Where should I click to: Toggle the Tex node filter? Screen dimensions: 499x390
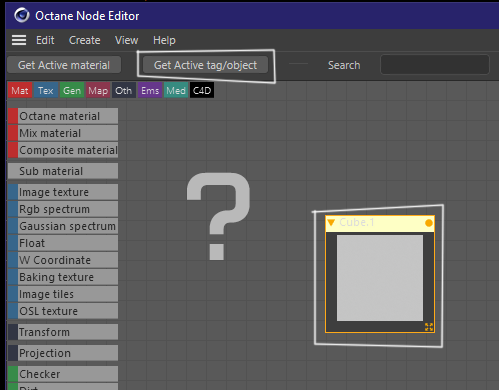[46, 90]
